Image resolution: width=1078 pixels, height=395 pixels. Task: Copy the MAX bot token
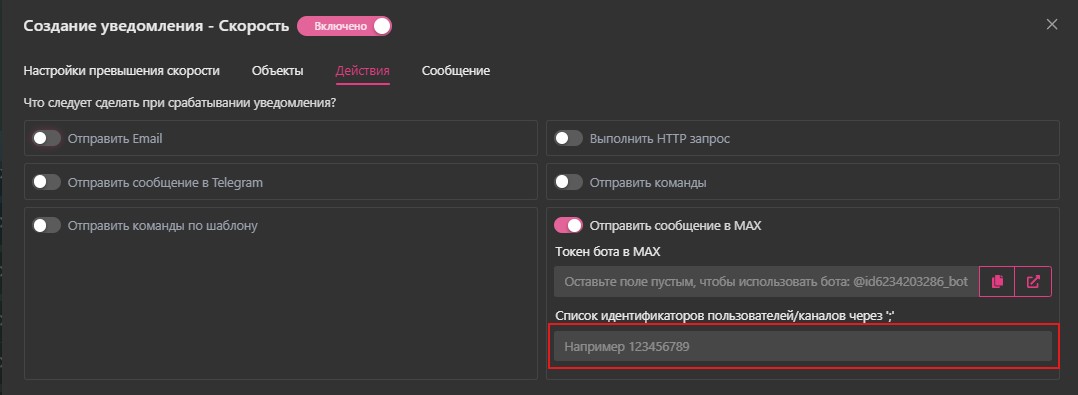[997, 282]
